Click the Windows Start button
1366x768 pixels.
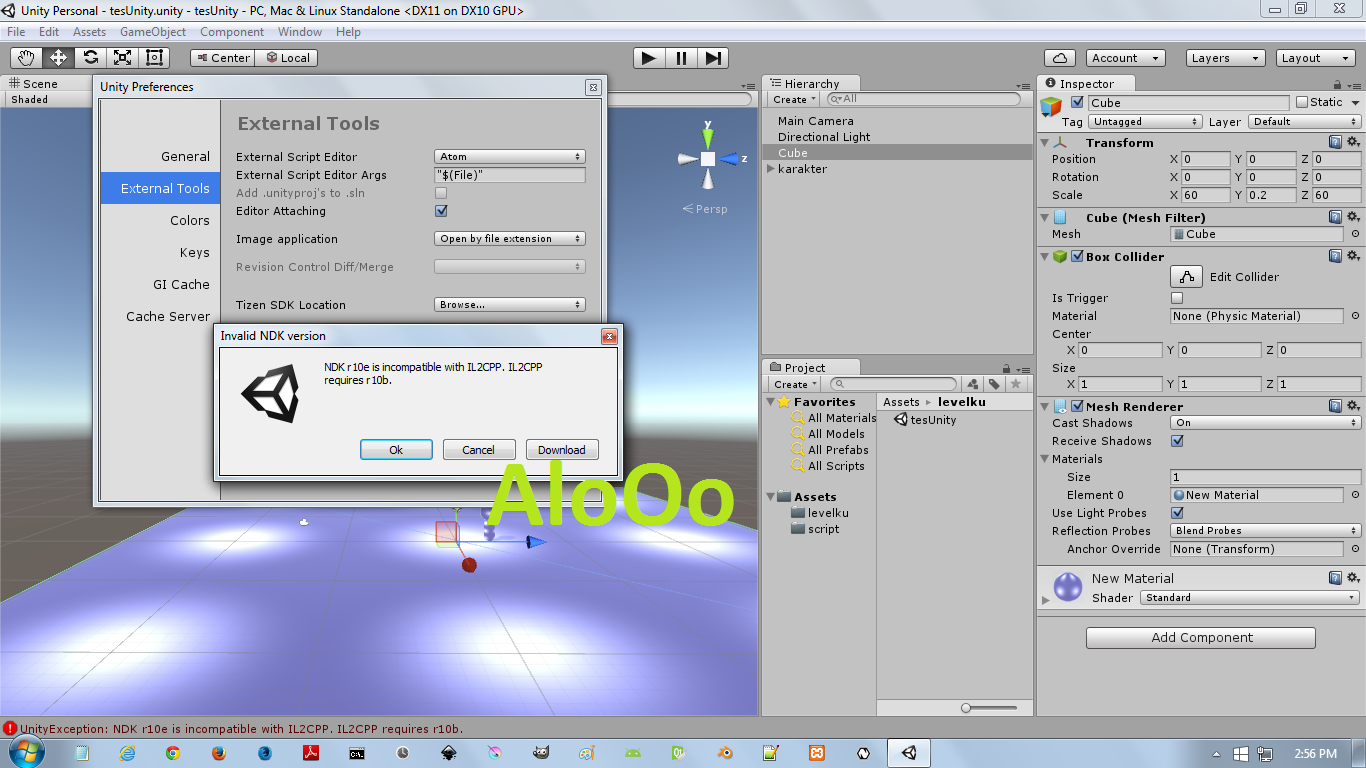[24, 752]
